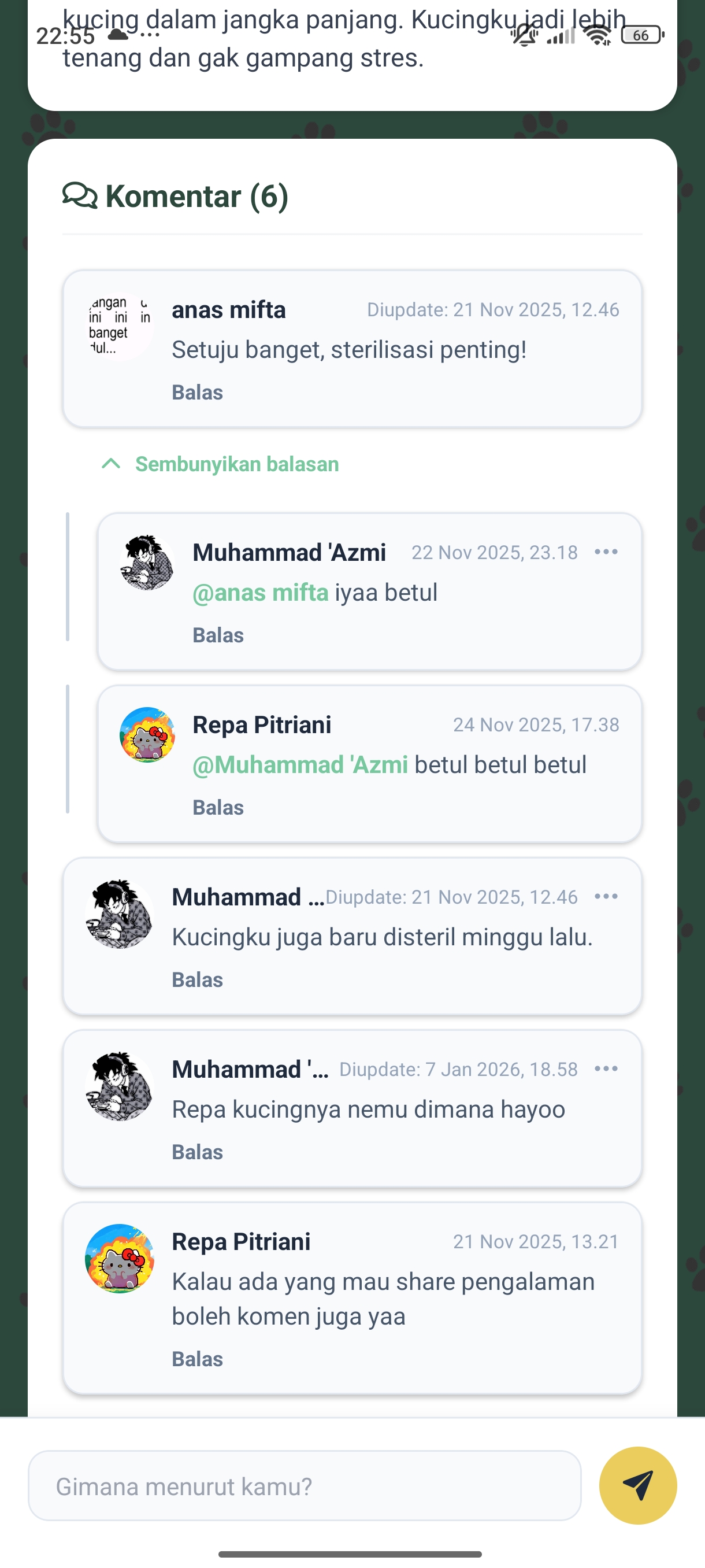This screenshot has height=1568, width=705.
Task: Open the '@anas mifta' mention link
Action: click(261, 593)
